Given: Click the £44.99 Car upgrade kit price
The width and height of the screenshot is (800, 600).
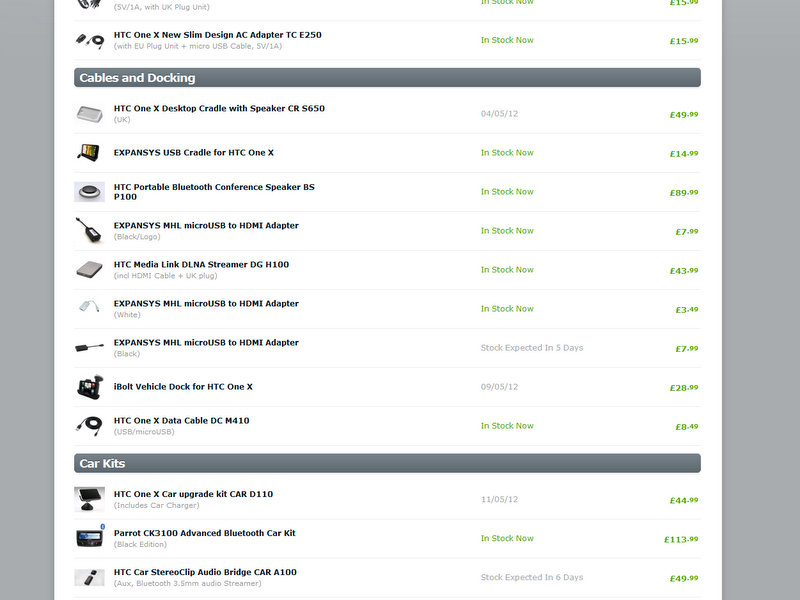Looking at the screenshot, I should (684, 500).
